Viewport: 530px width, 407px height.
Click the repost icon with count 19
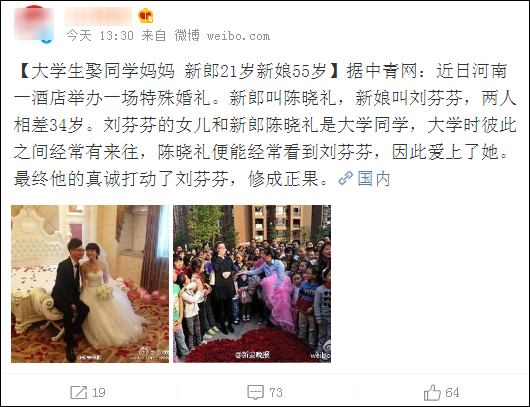pyautogui.click(x=78, y=392)
